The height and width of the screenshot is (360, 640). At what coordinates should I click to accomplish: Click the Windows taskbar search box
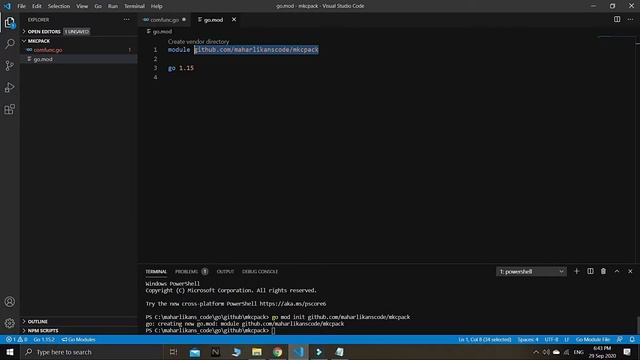92,352
